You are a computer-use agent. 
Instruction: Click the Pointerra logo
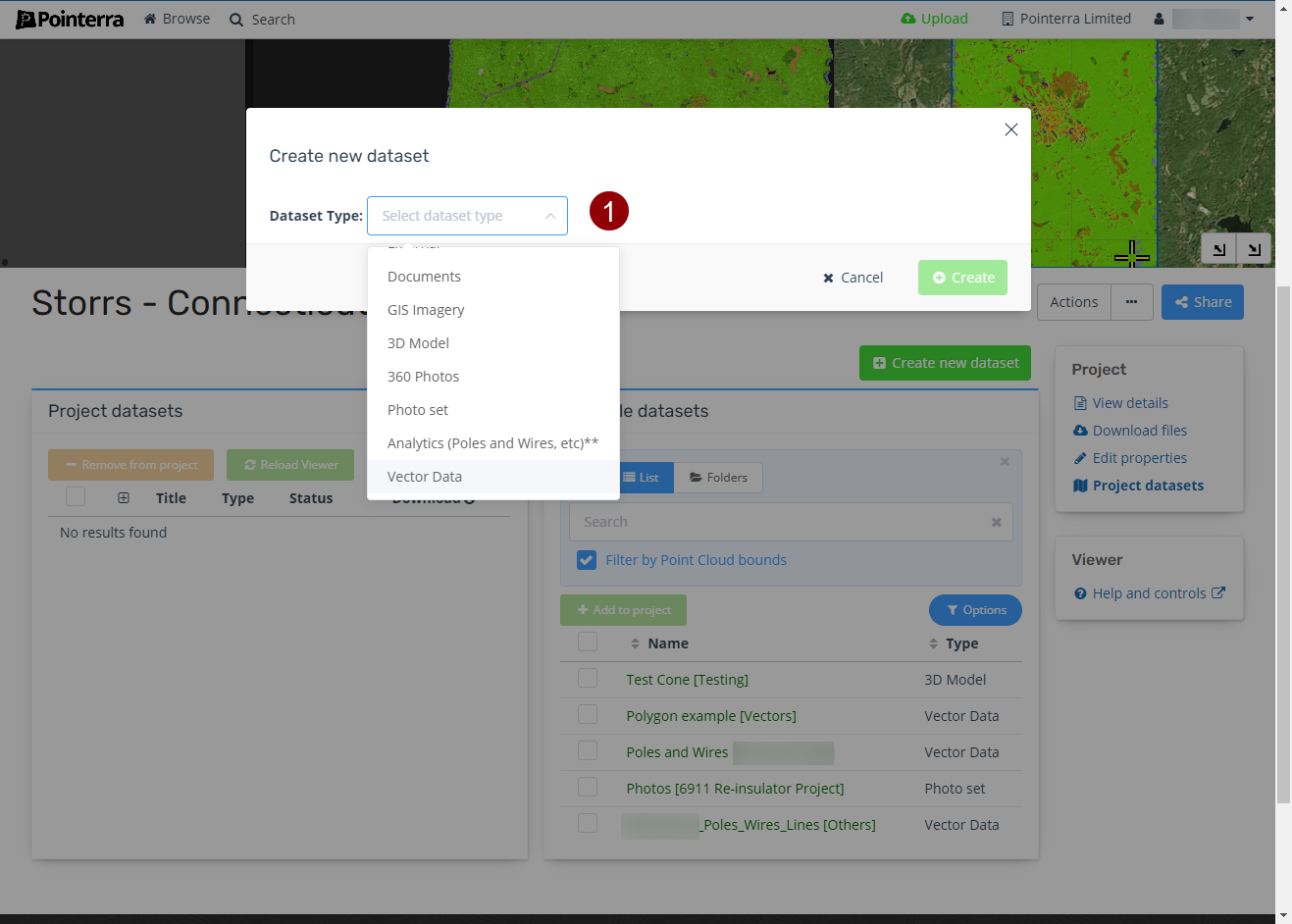click(70, 20)
